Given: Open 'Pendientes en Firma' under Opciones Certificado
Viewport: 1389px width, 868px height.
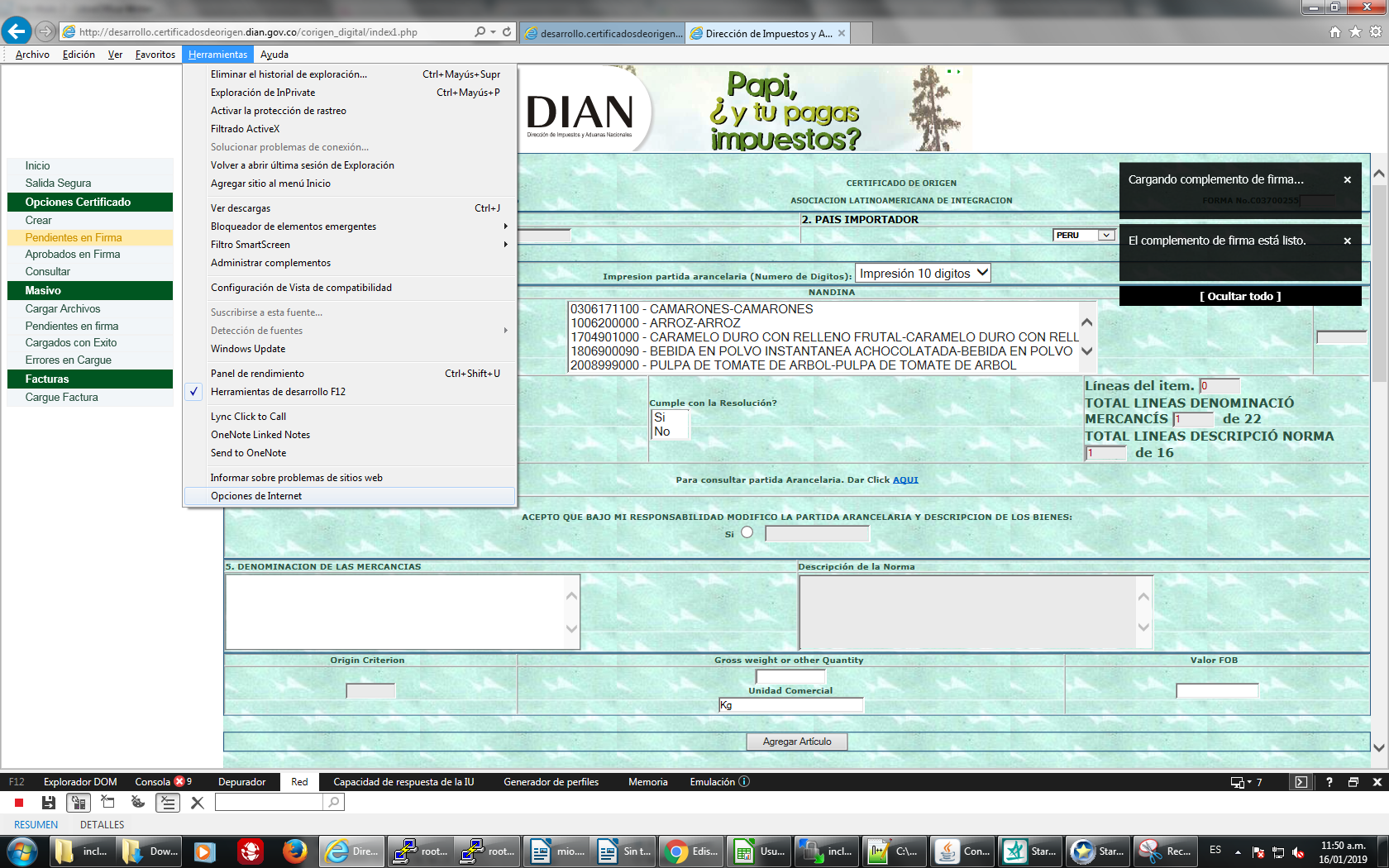Looking at the screenshot, I should tap(74, 237).
